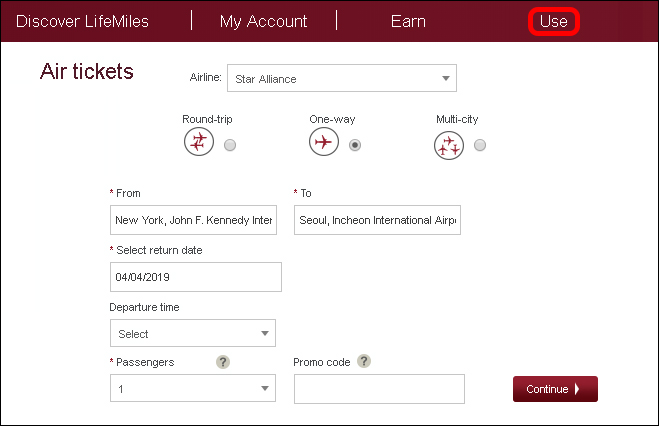Open the Passengers count dropdown
This screenshot has width=659, height=426.
point(193,388)
